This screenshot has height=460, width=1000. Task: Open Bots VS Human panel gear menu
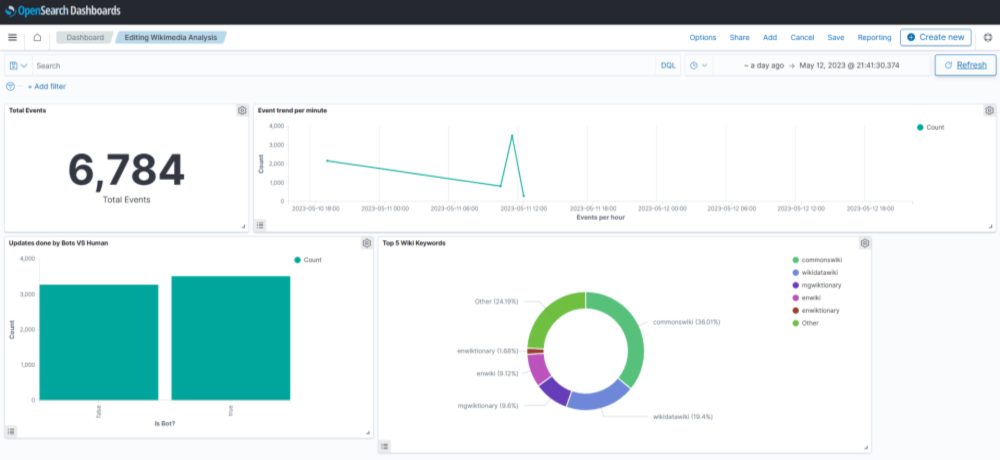(x=366, y=243)
